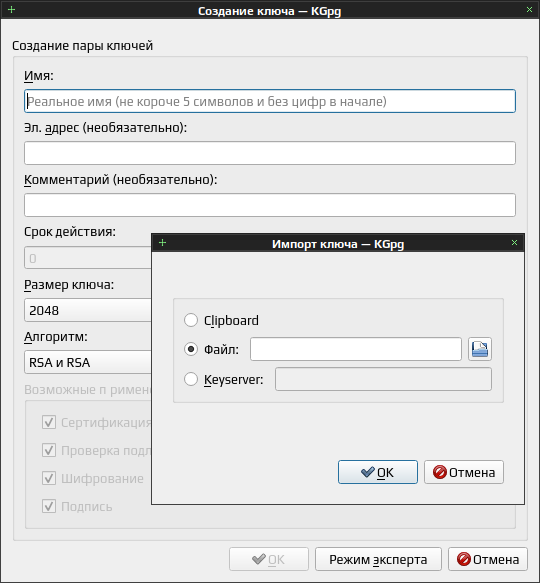Click the Размер ключа label

(x=69, y=285)
